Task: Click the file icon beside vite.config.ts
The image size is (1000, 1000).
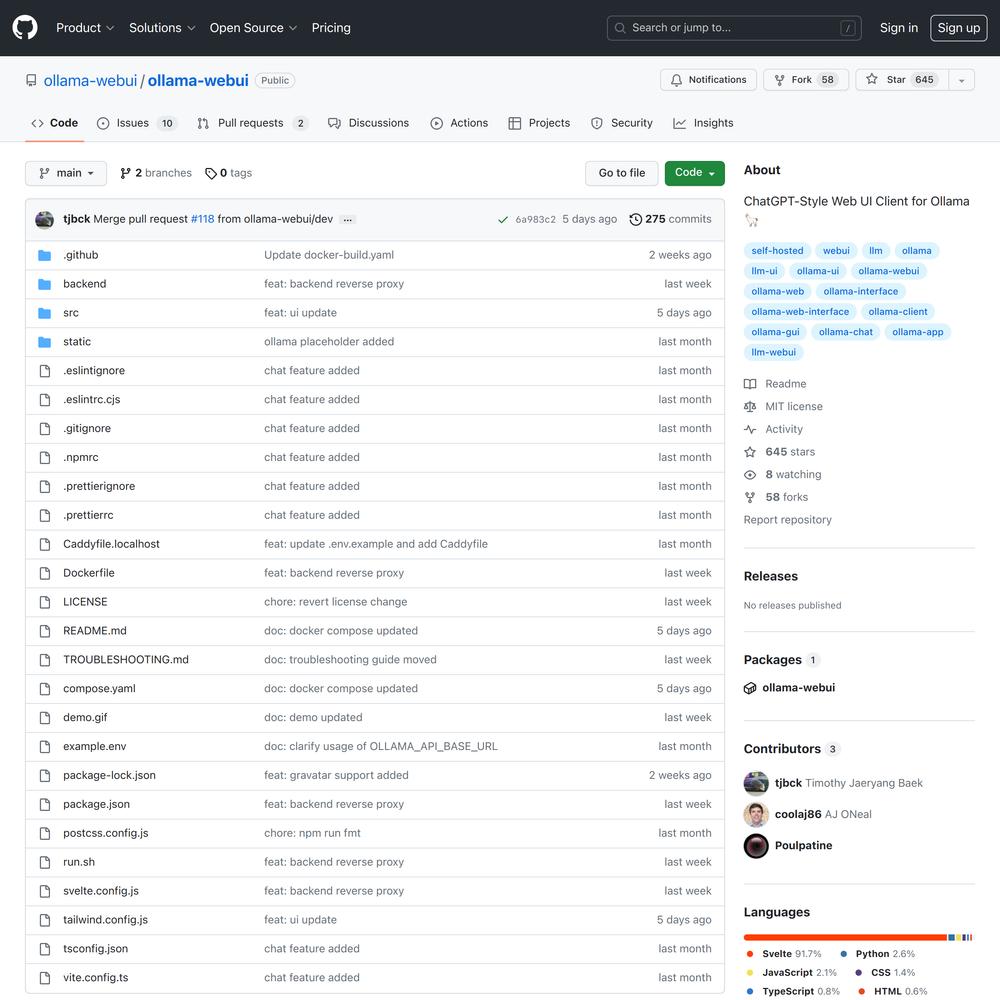Action: pyautogui.click(x=45, y=978)
